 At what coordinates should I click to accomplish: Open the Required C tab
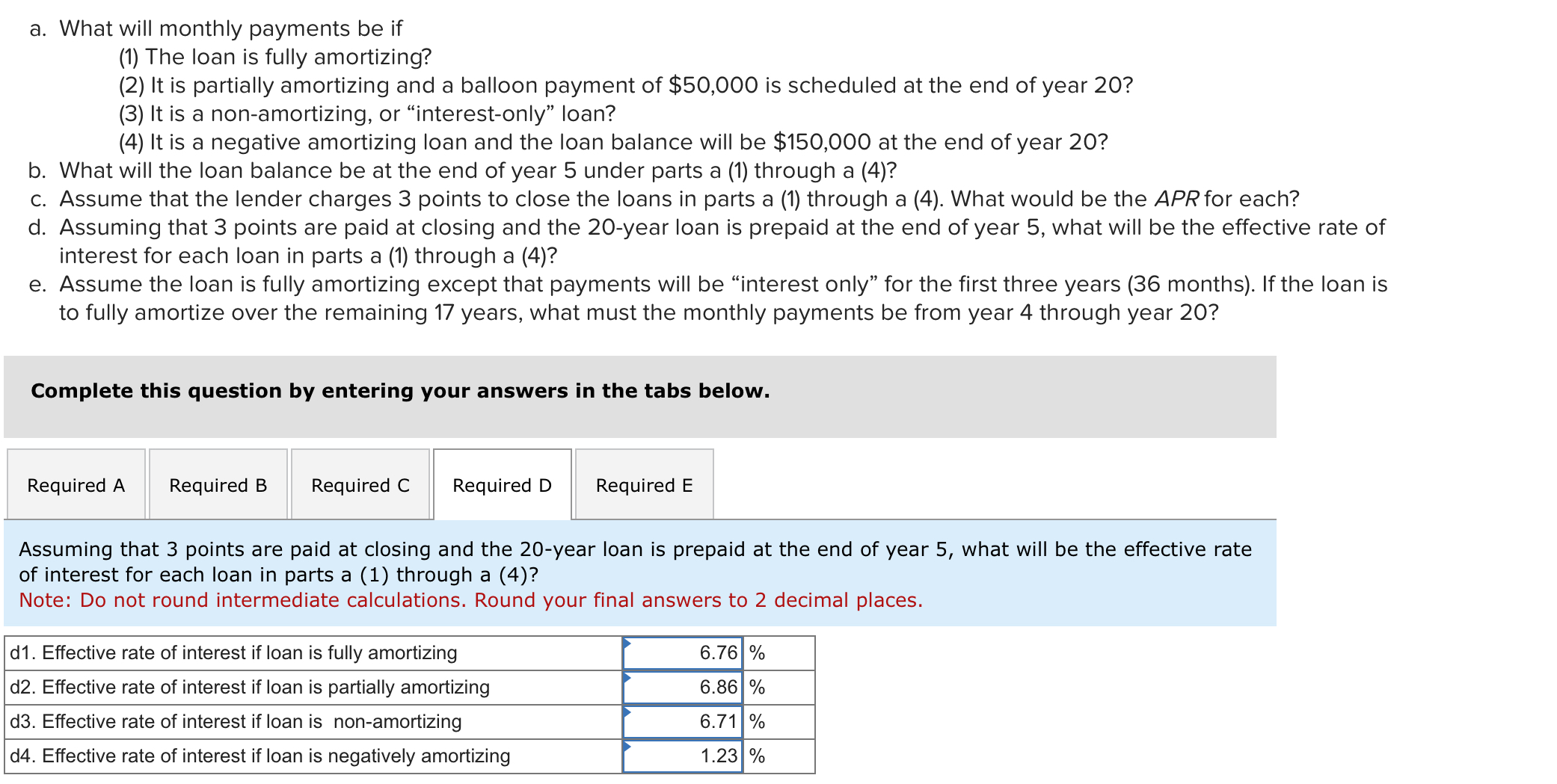point(360,485)
